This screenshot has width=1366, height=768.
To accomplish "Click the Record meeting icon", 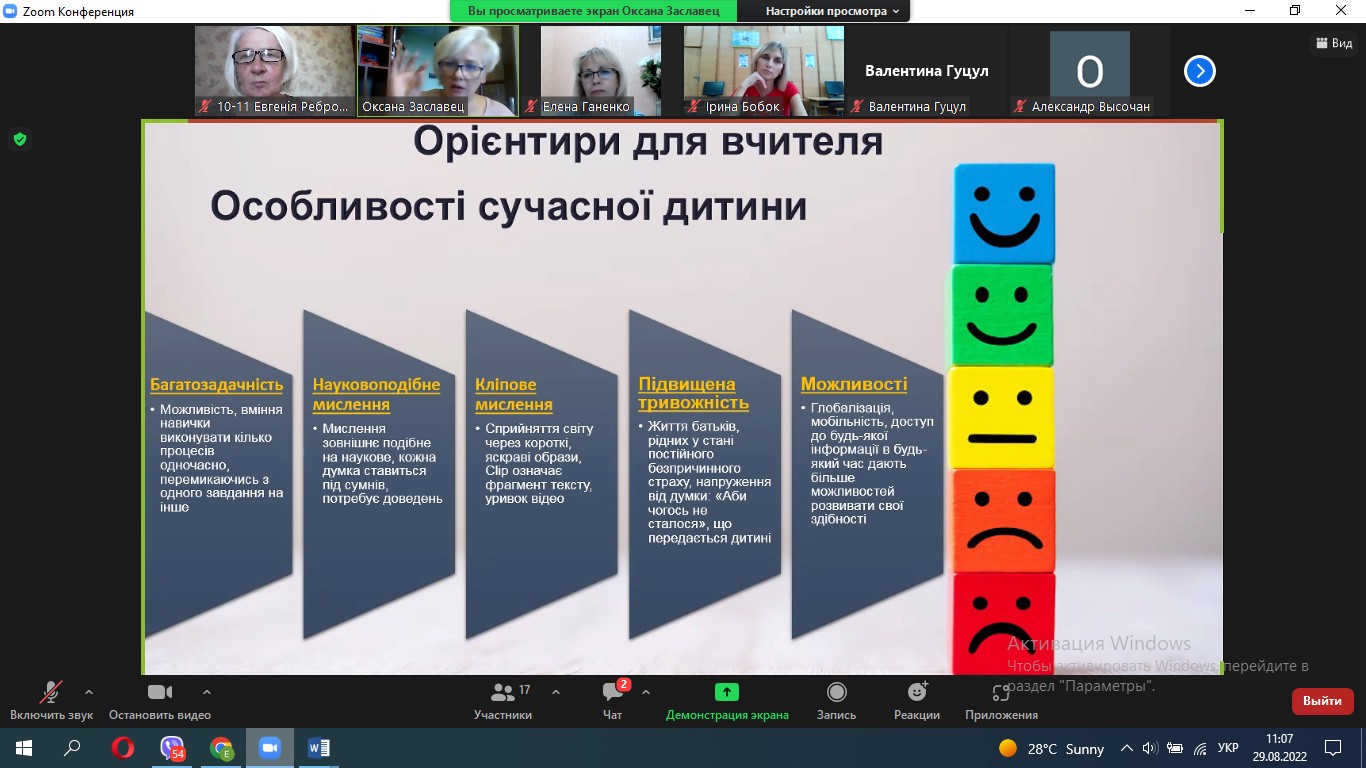I will (x=836, y=693).
